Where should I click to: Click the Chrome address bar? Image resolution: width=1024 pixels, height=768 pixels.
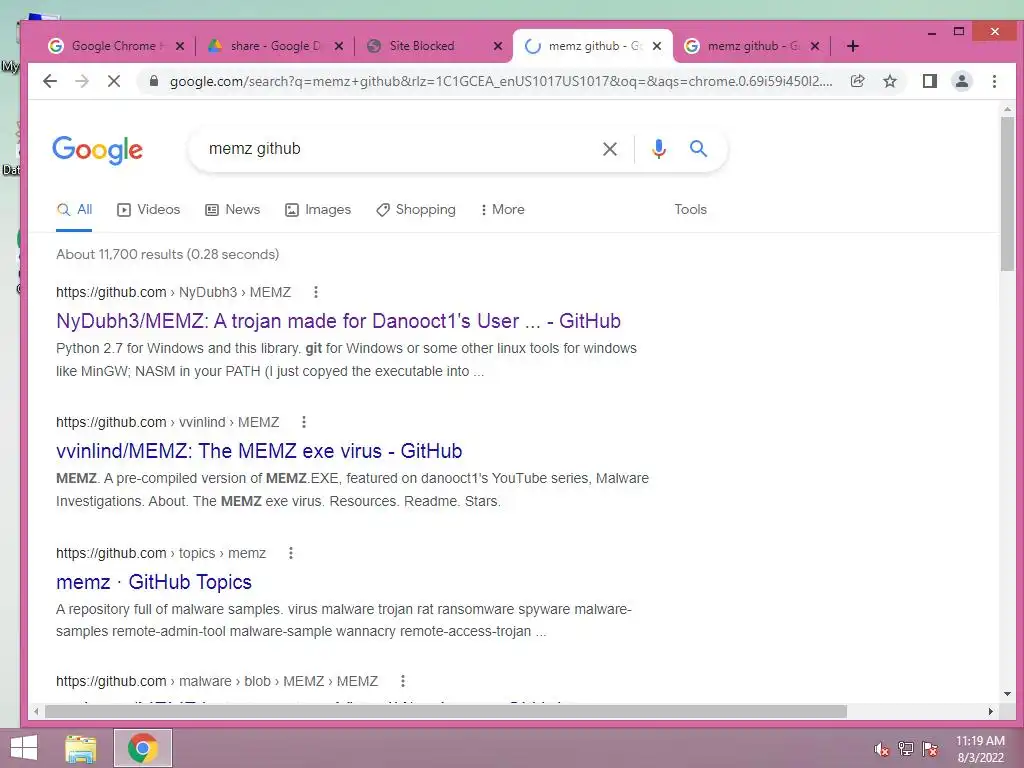click(x=500, y=81)
